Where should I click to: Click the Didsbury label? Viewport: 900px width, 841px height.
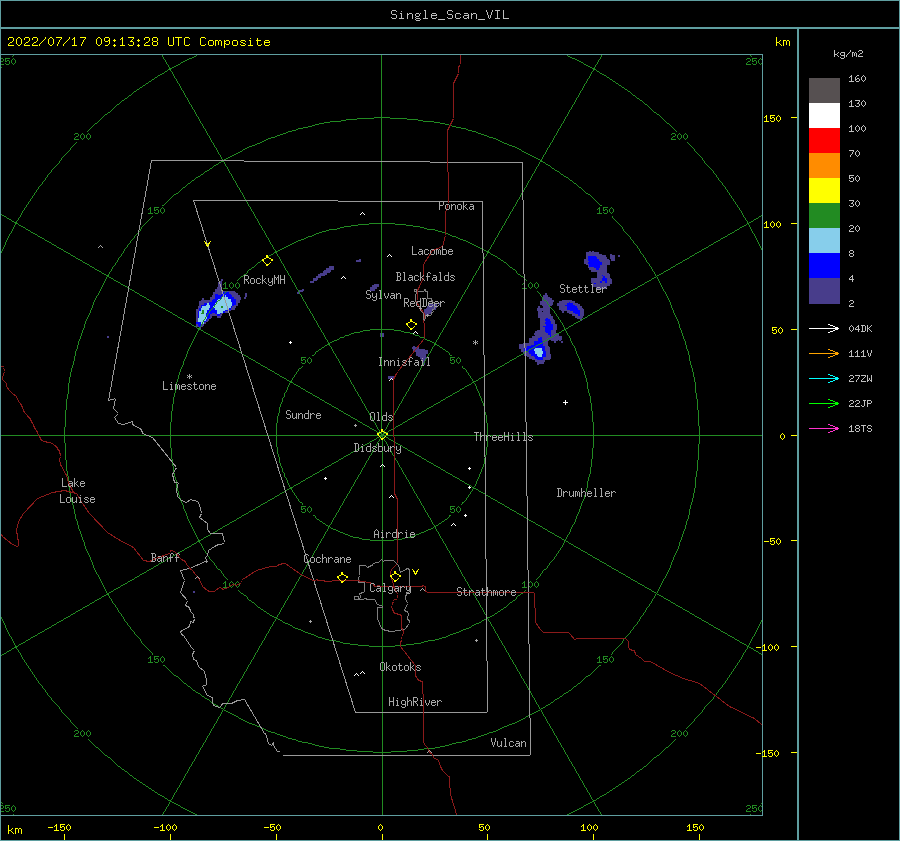[377, 448]
